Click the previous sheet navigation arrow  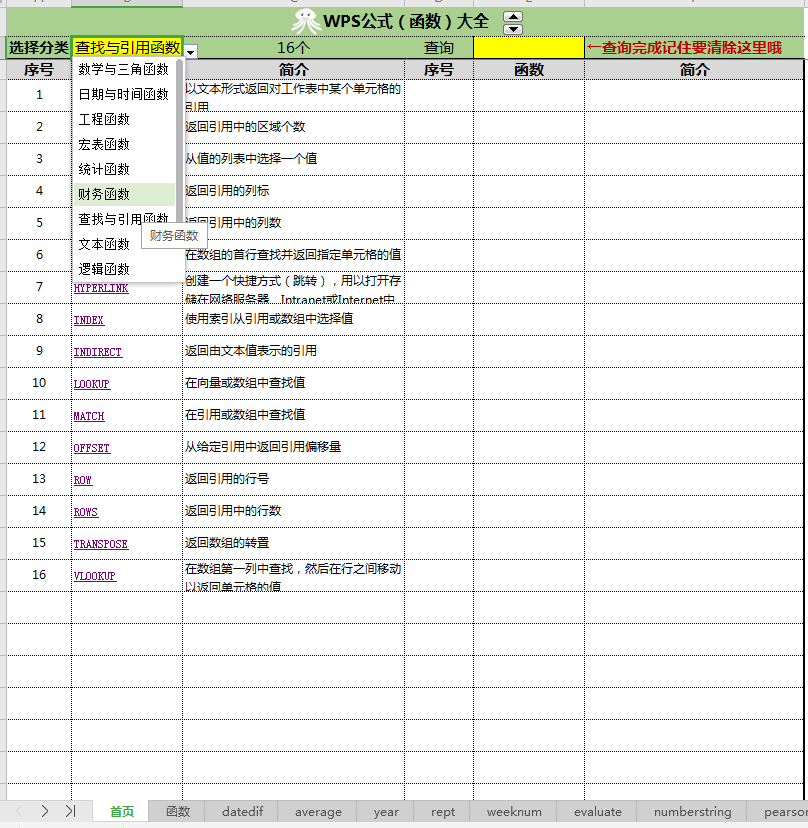pos(20,811)
